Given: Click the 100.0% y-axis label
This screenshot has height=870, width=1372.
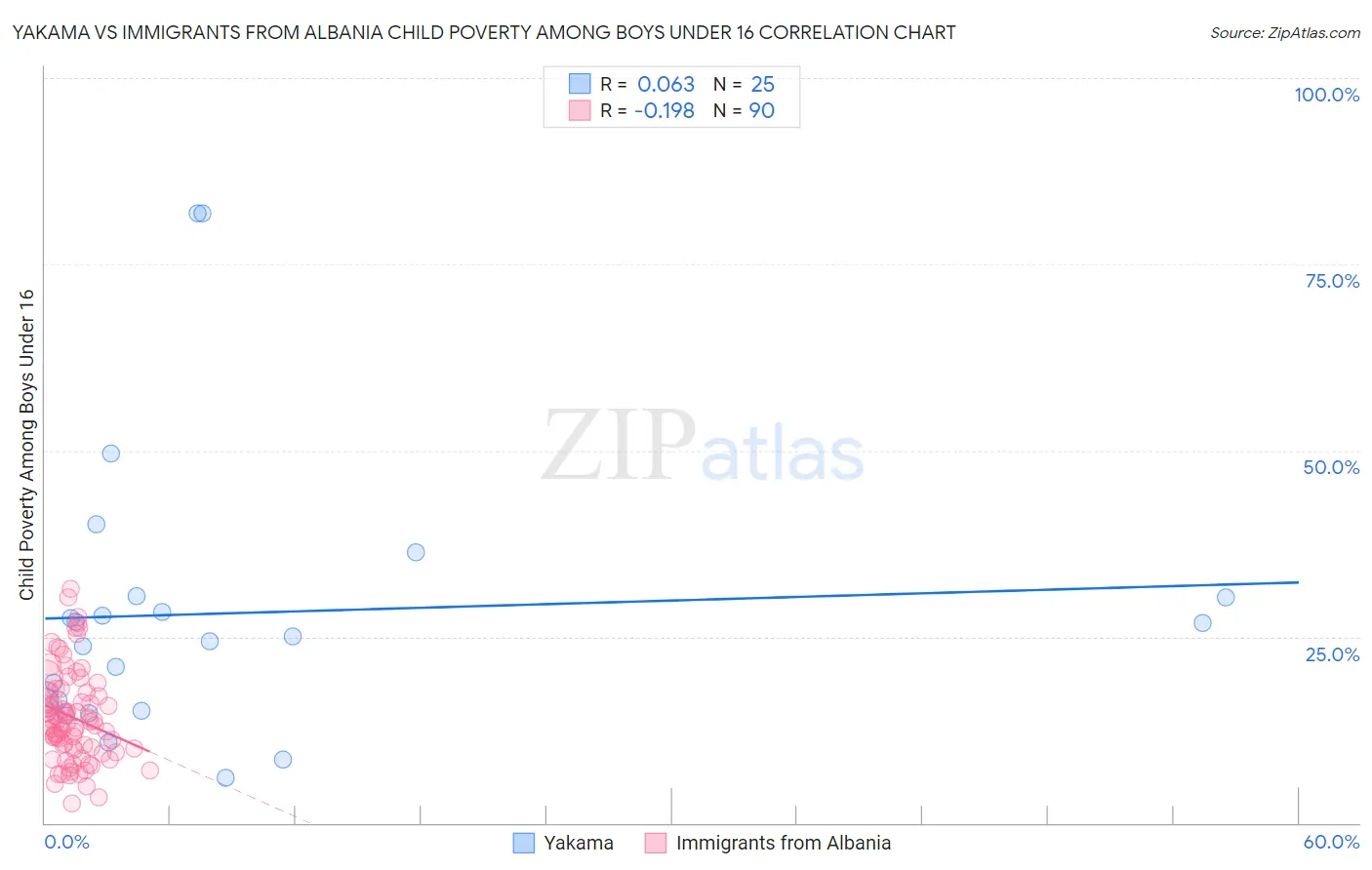Looking at the screenshot, I should 1327,95.
